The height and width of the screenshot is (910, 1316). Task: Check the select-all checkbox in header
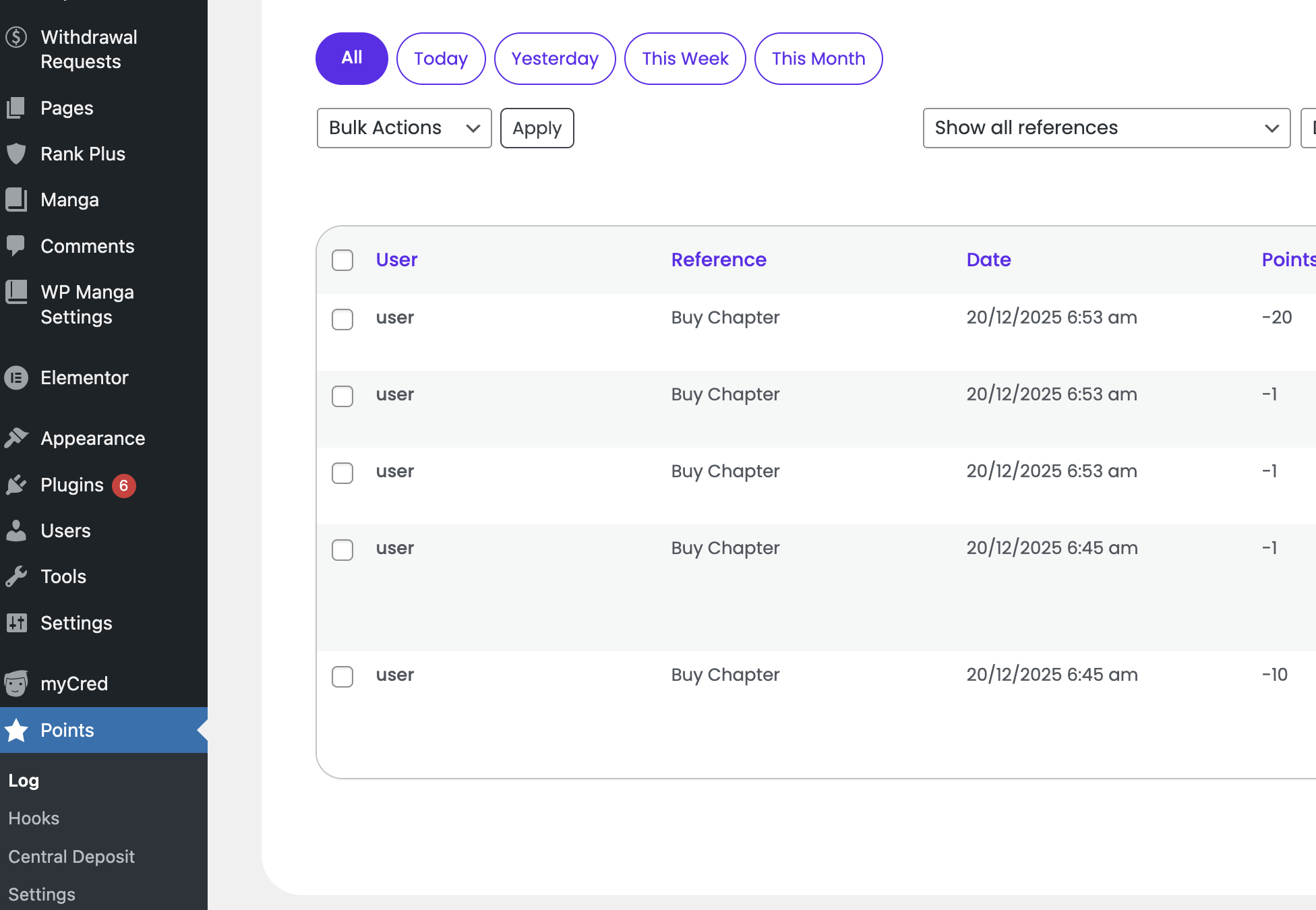[342, 260]
